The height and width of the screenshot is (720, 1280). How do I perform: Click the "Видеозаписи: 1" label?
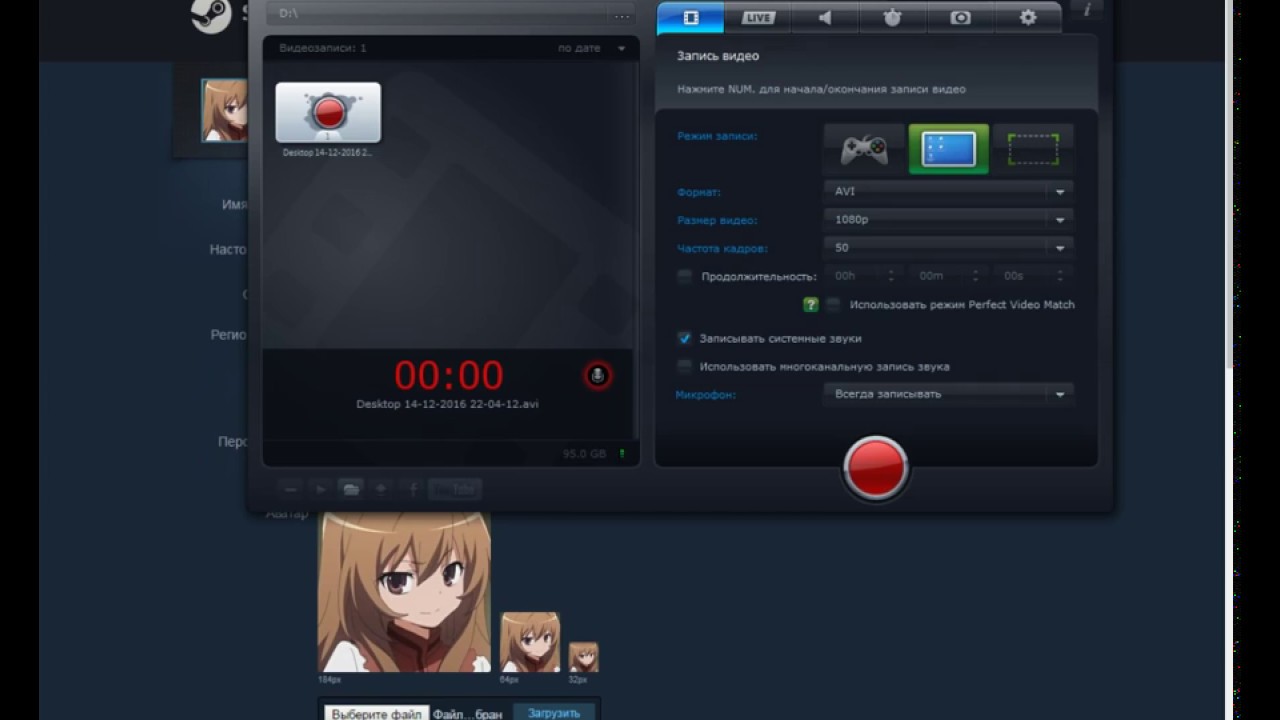pyautogui.click(x=323, y=48)
